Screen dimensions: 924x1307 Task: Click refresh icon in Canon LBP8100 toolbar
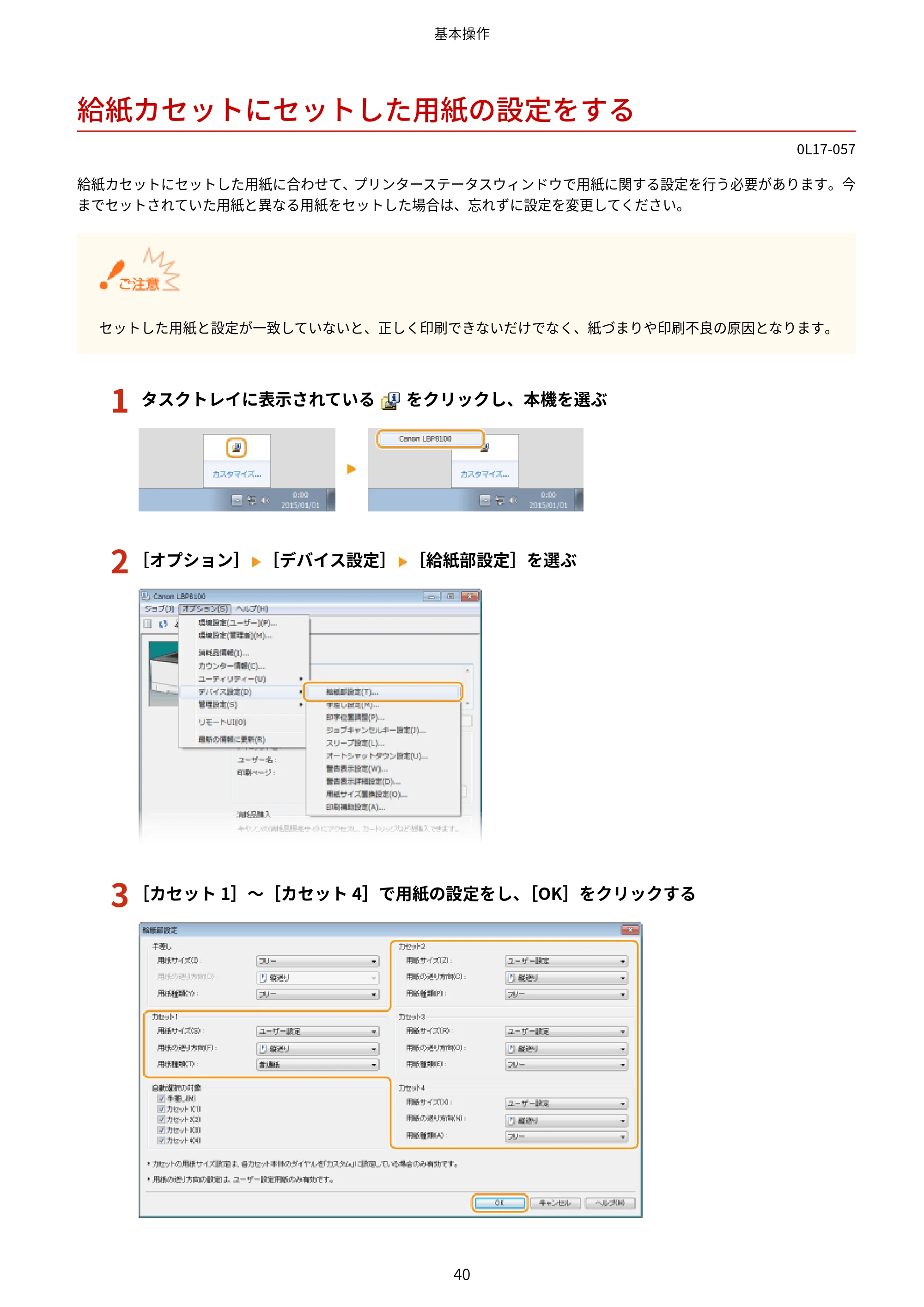(x=164, y=624)
